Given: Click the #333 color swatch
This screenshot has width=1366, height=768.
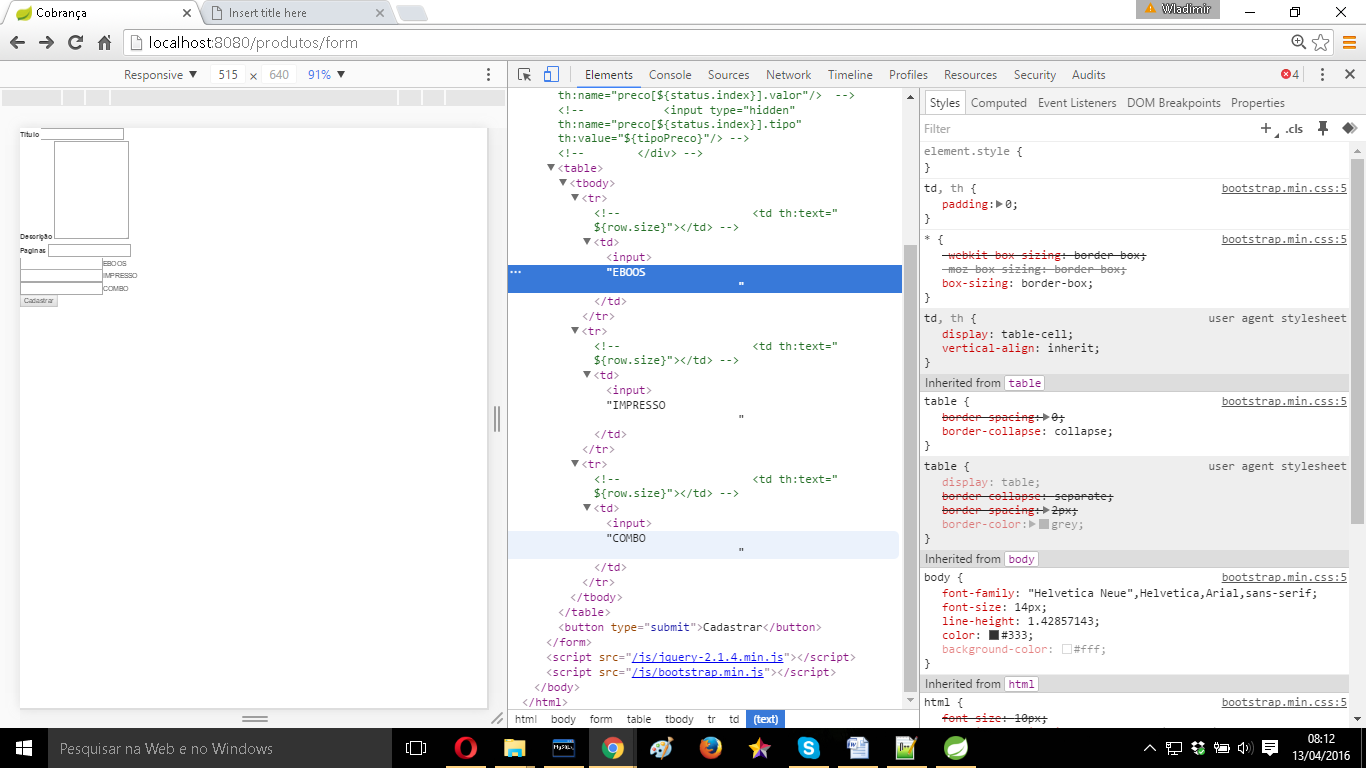Looking at the screenshot, I should click(994, 635).
